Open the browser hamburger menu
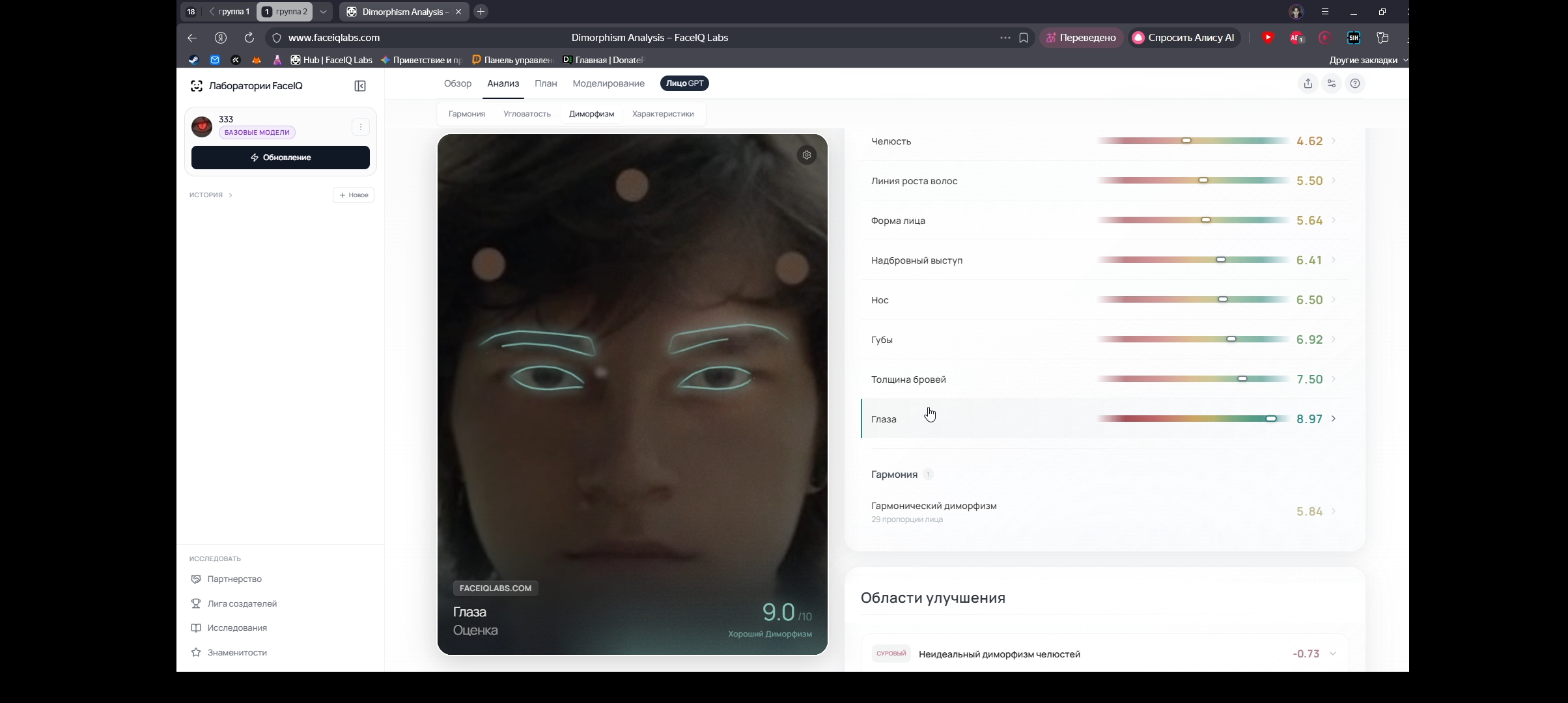1568x703 pixels. [1325, 12]
